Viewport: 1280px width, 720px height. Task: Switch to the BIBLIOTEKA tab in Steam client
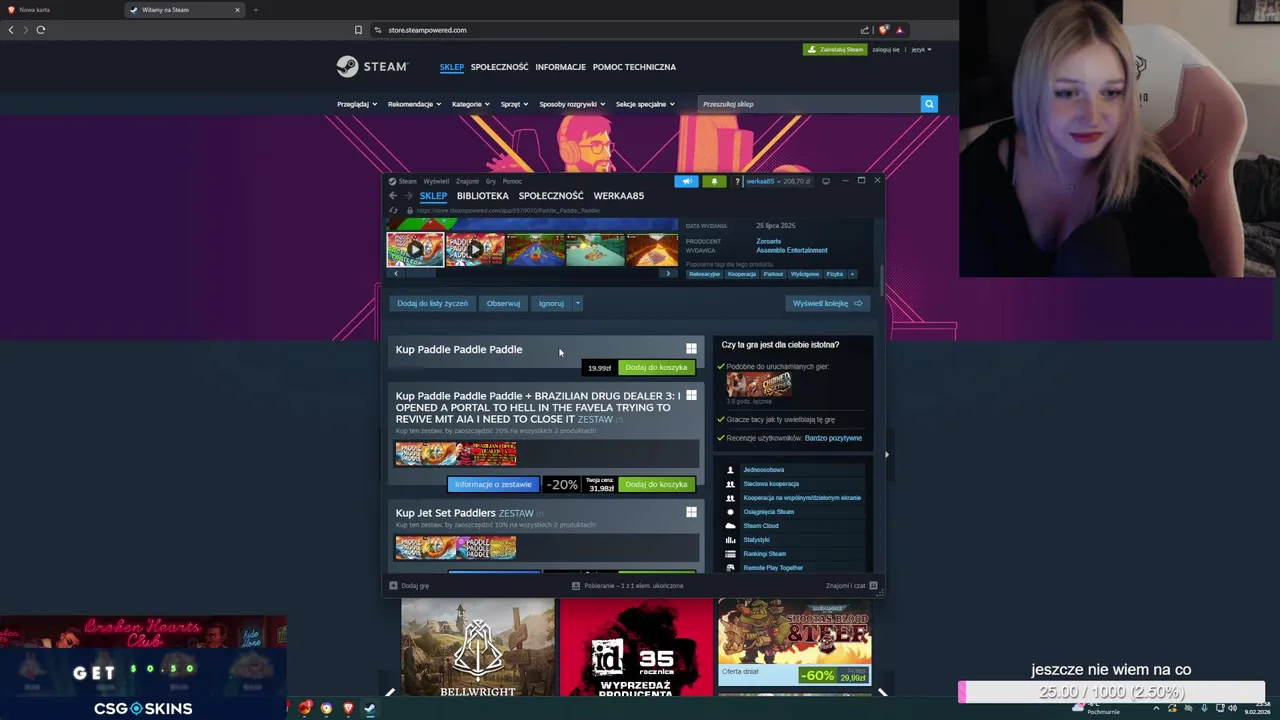click(x=483, y=196)
